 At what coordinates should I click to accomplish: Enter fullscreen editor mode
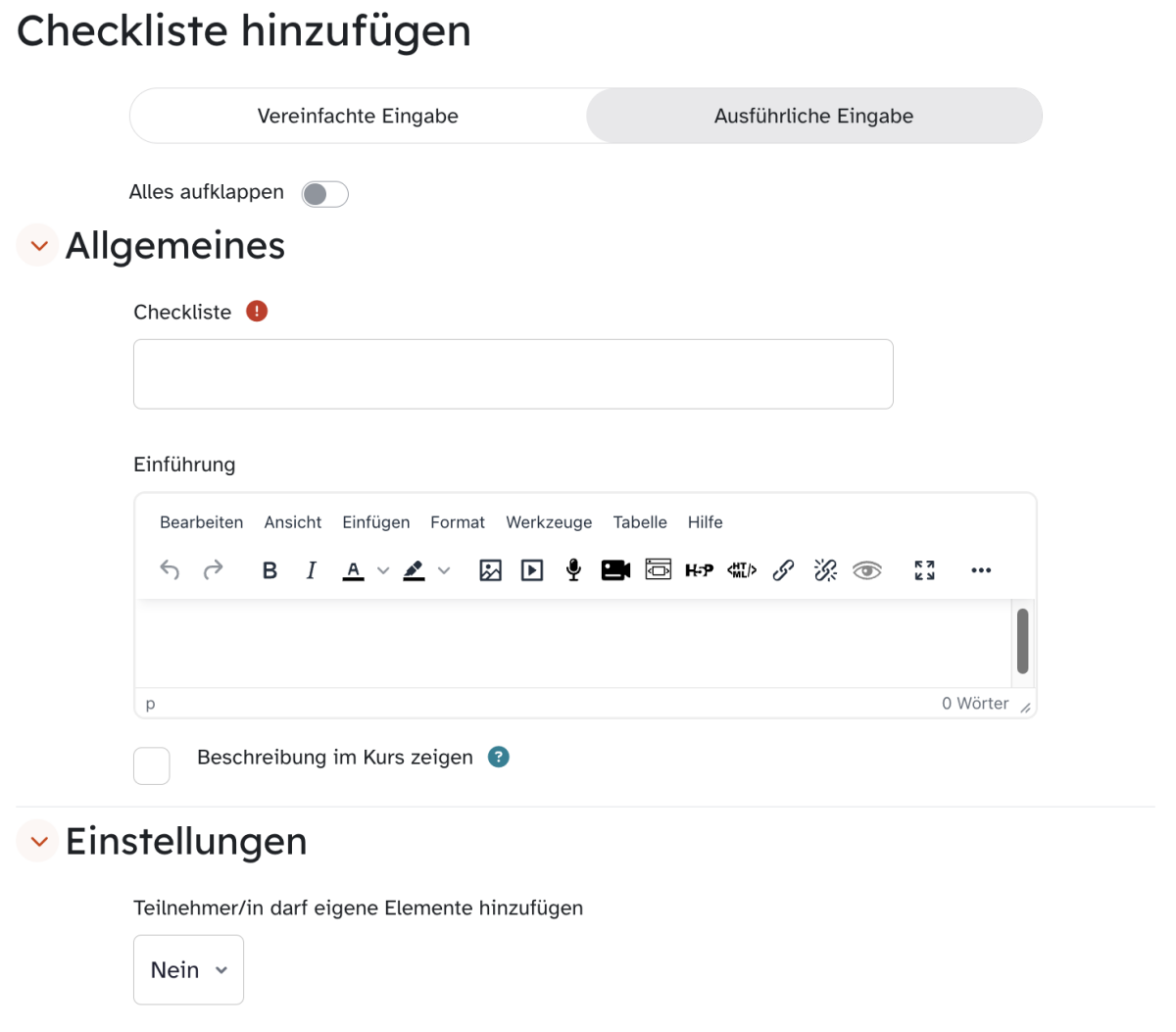click(924, 570)
